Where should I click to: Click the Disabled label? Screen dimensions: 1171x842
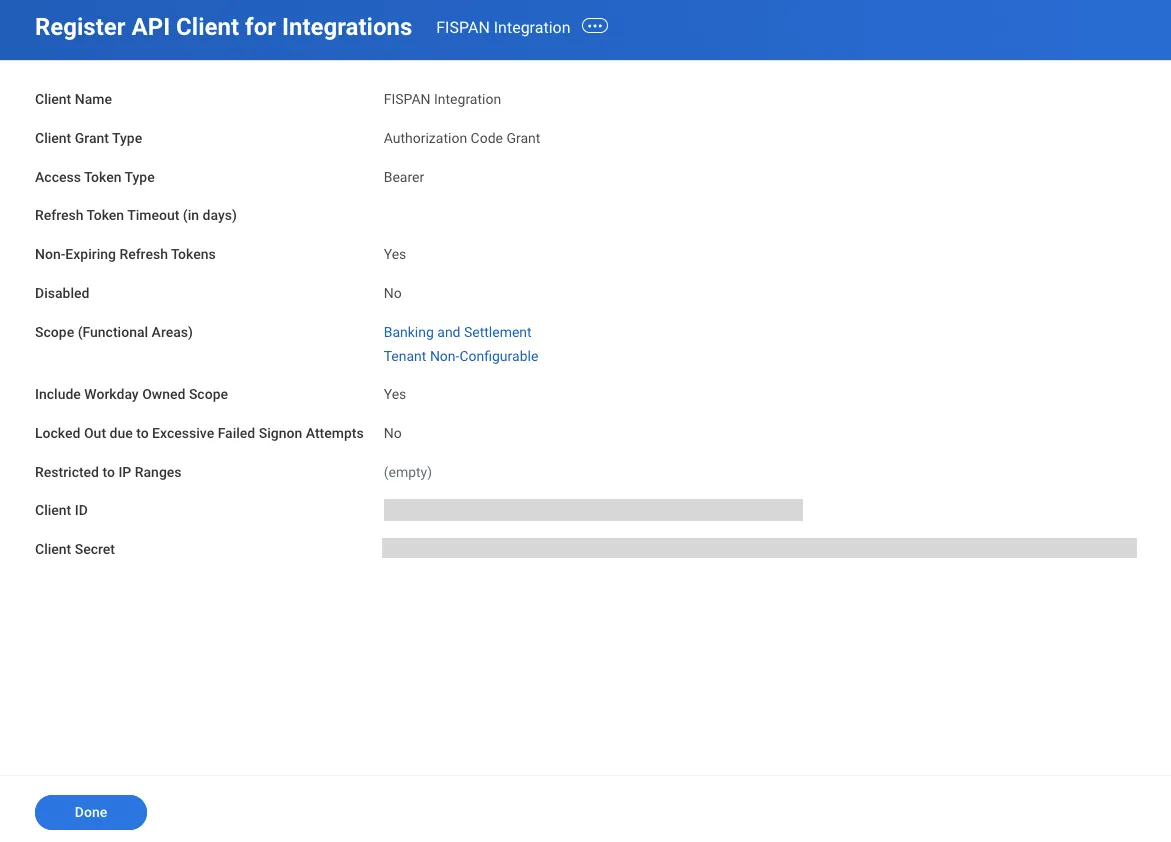[x=62, y=293]
